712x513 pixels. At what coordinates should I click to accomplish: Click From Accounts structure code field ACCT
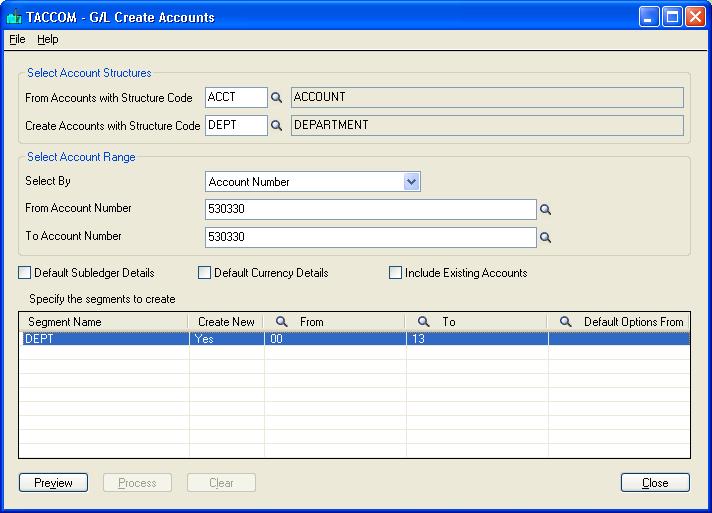[x=236, y=97]
